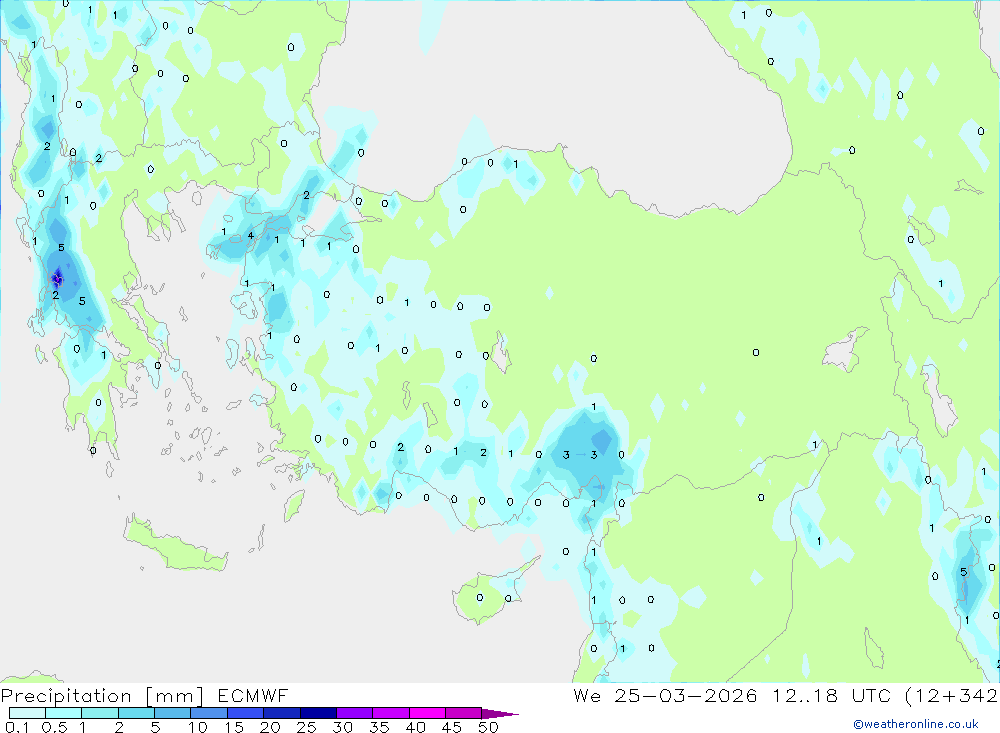Click the '35' legend scale label

pyautogui.click(x=379, y=727)
